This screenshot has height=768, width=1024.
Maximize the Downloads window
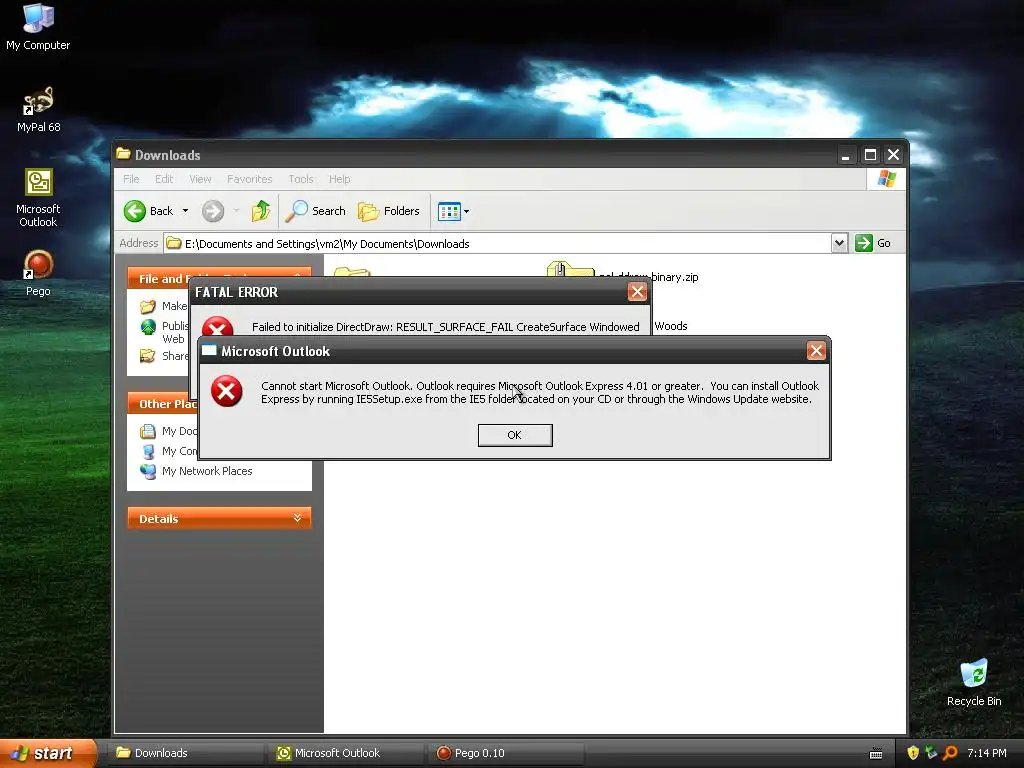(x=870, y=155)
